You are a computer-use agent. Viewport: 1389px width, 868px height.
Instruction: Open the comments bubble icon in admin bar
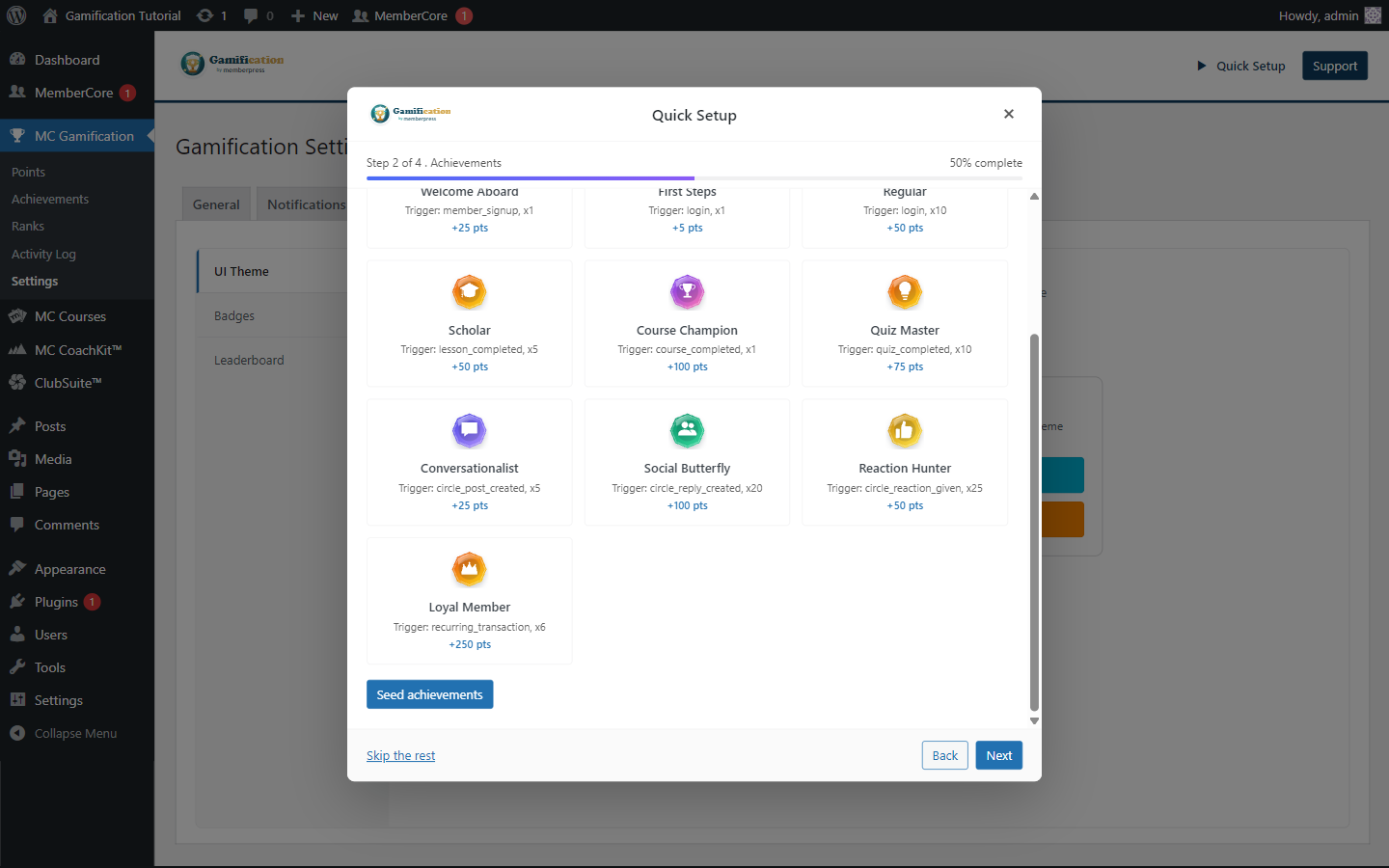coord(251,15)
